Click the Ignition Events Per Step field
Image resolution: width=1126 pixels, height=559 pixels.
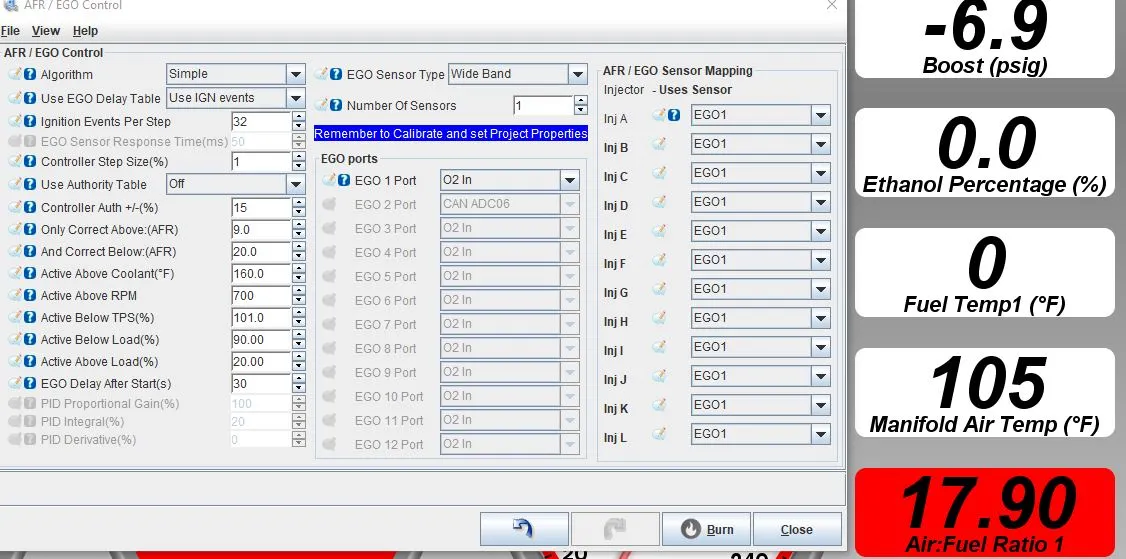(261, 121)
